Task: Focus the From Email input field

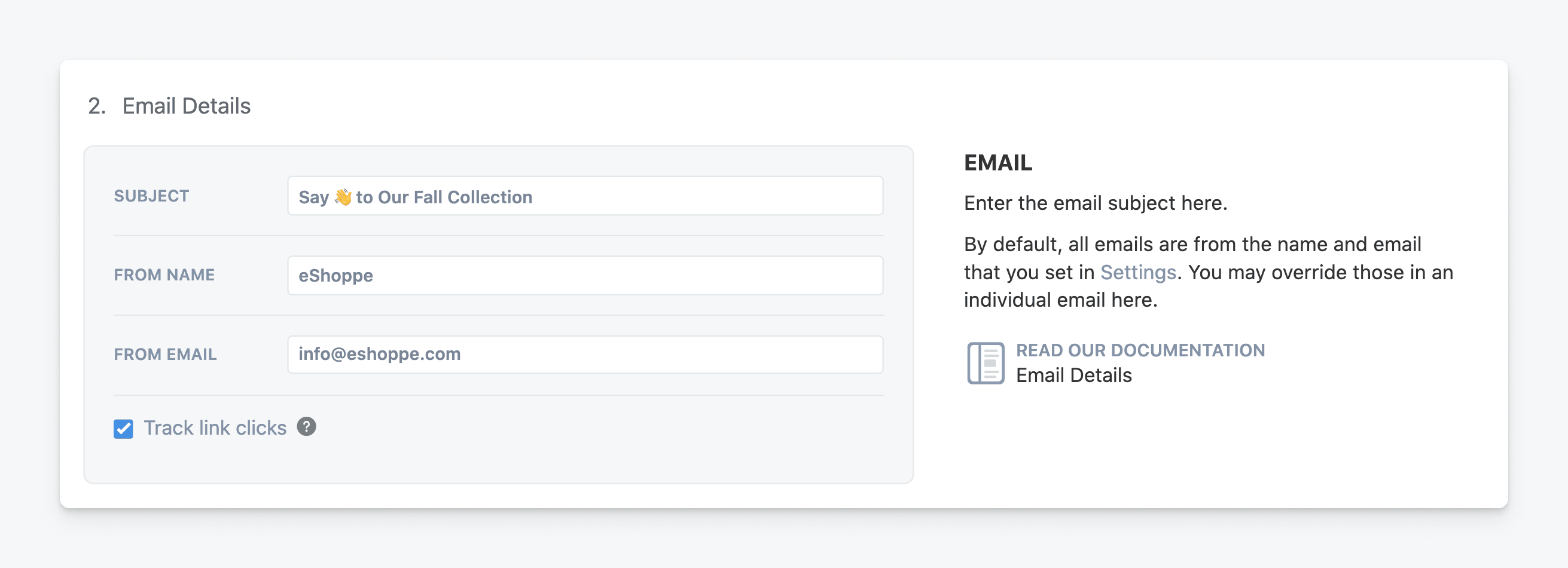Action: coord(585,355)
